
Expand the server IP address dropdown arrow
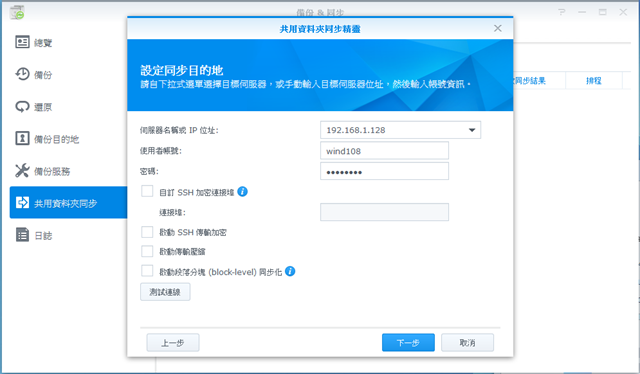472,130
